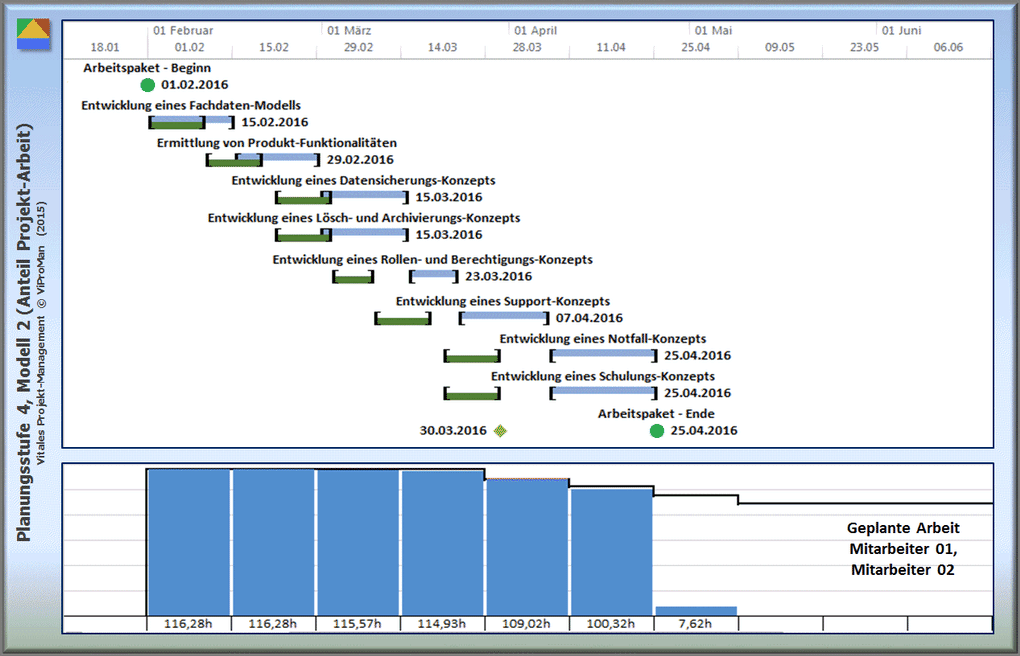Select the blue bar ending at 23.03.2016
Screen dimensions: 1020x656
[x=434, y=274]
